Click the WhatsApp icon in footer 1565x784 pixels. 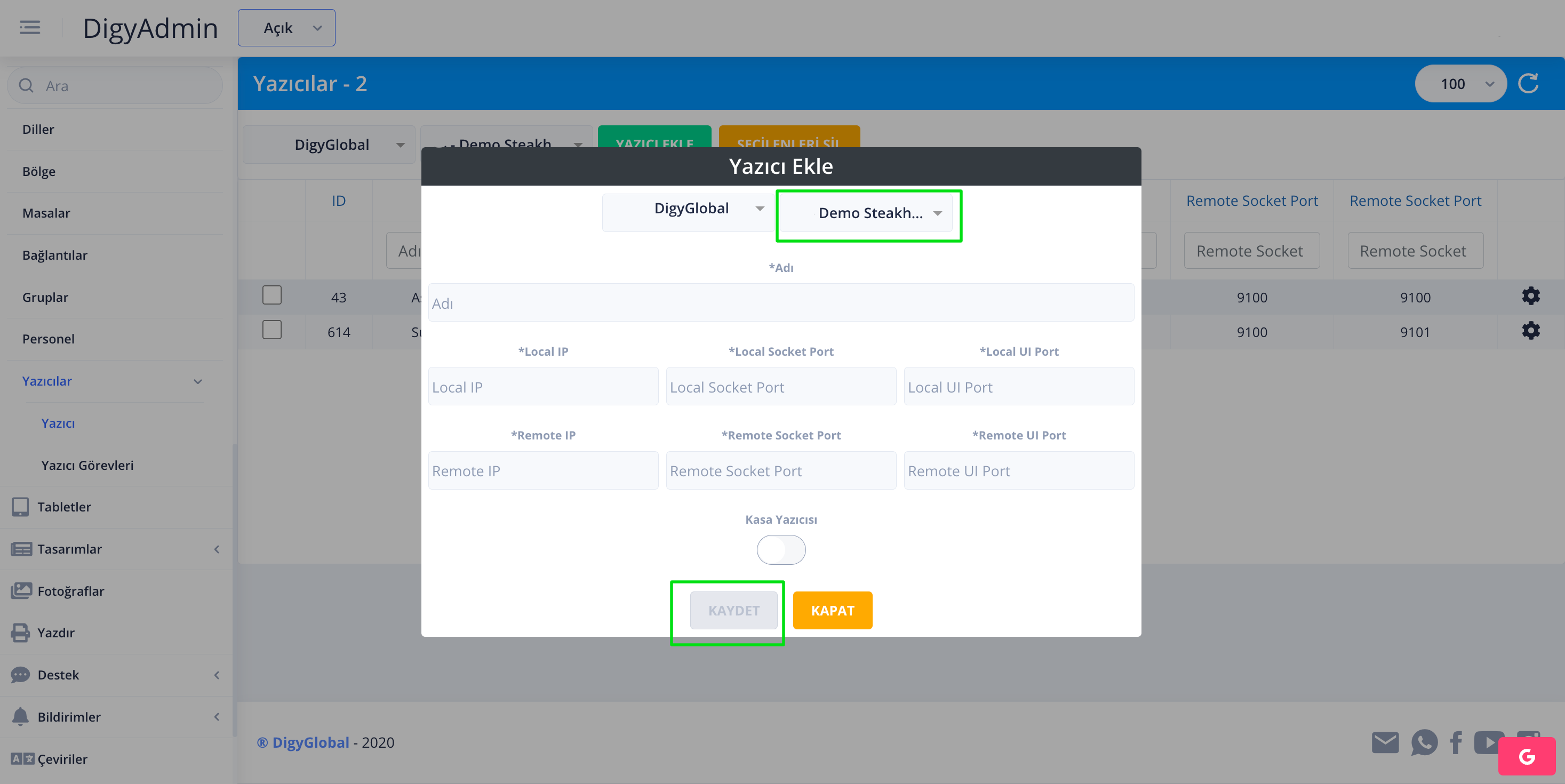[1424, 742]
